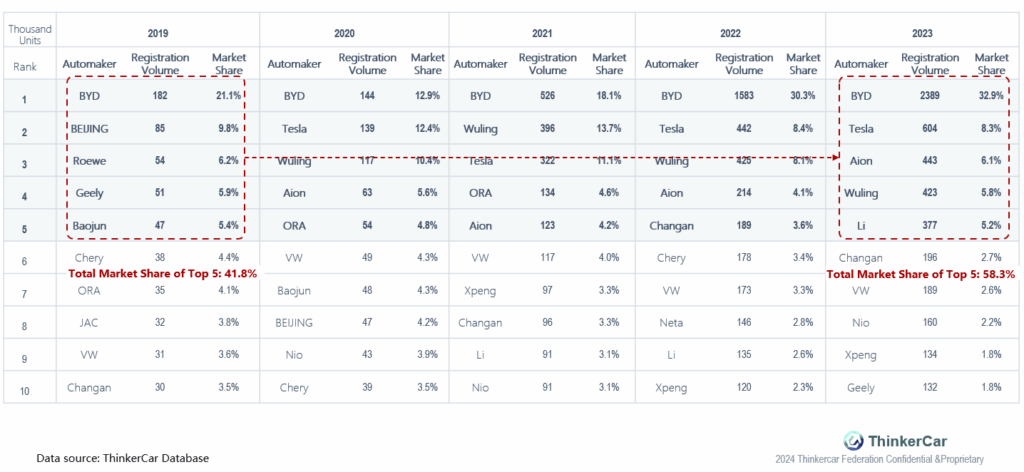Click the ThinkerCar logo icon
Viewport: 1024px width, 472px height.
pos(852,440)
